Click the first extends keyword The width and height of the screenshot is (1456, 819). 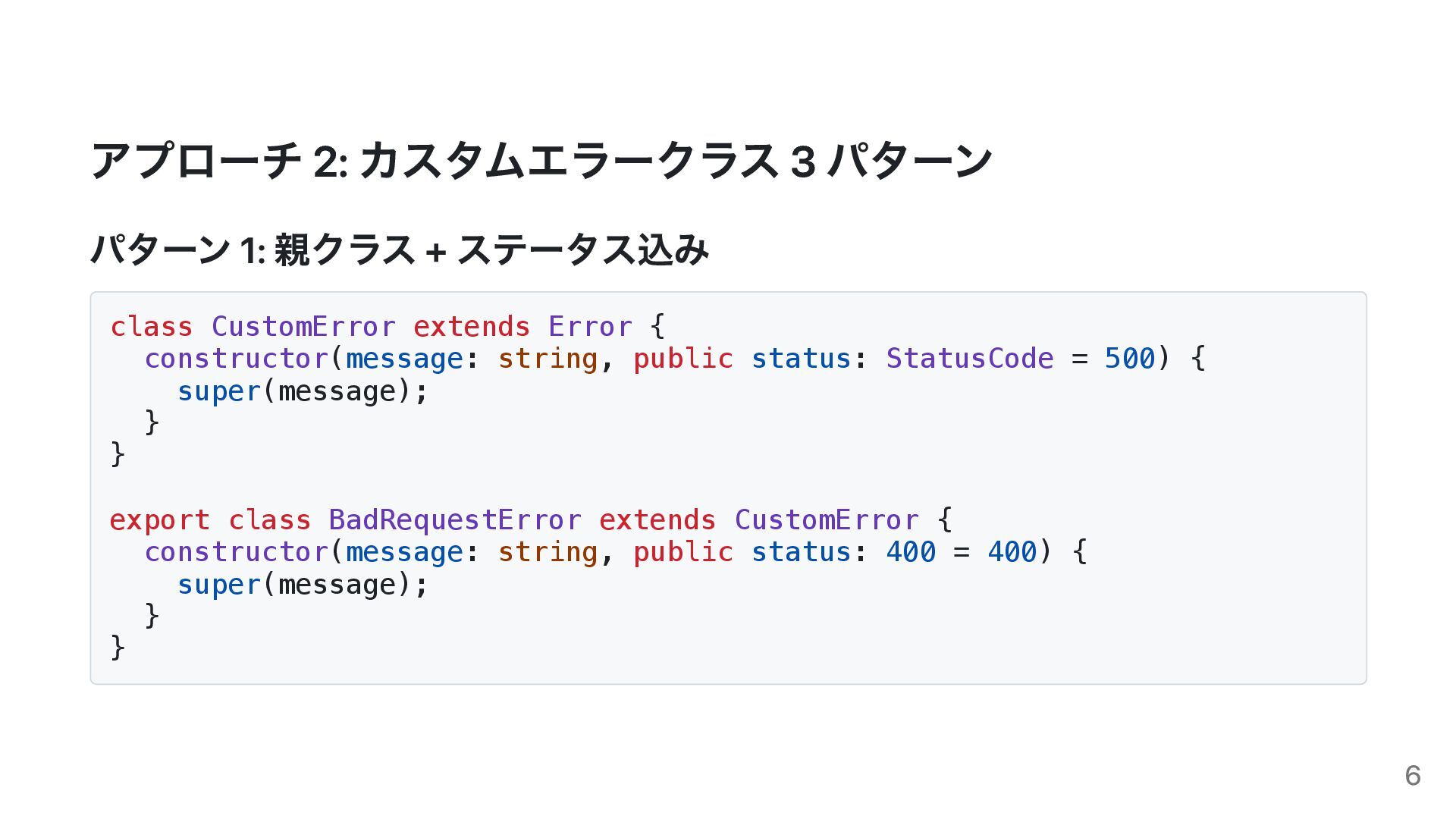472,327
